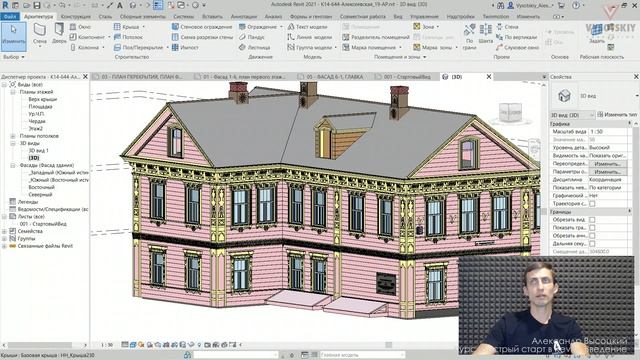Switch to the Управление ribbon tab
Screen dimensions: 640x360
pos(424,16)
